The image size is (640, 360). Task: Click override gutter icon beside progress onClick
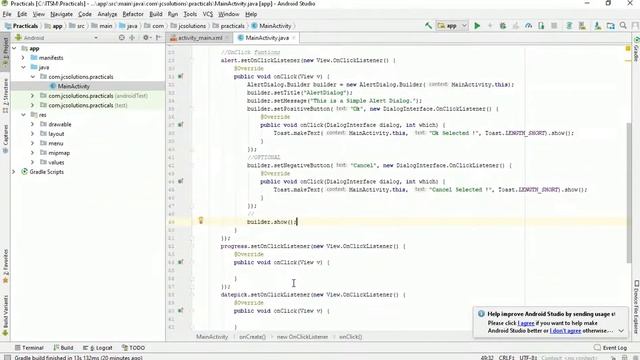(180, 262)
